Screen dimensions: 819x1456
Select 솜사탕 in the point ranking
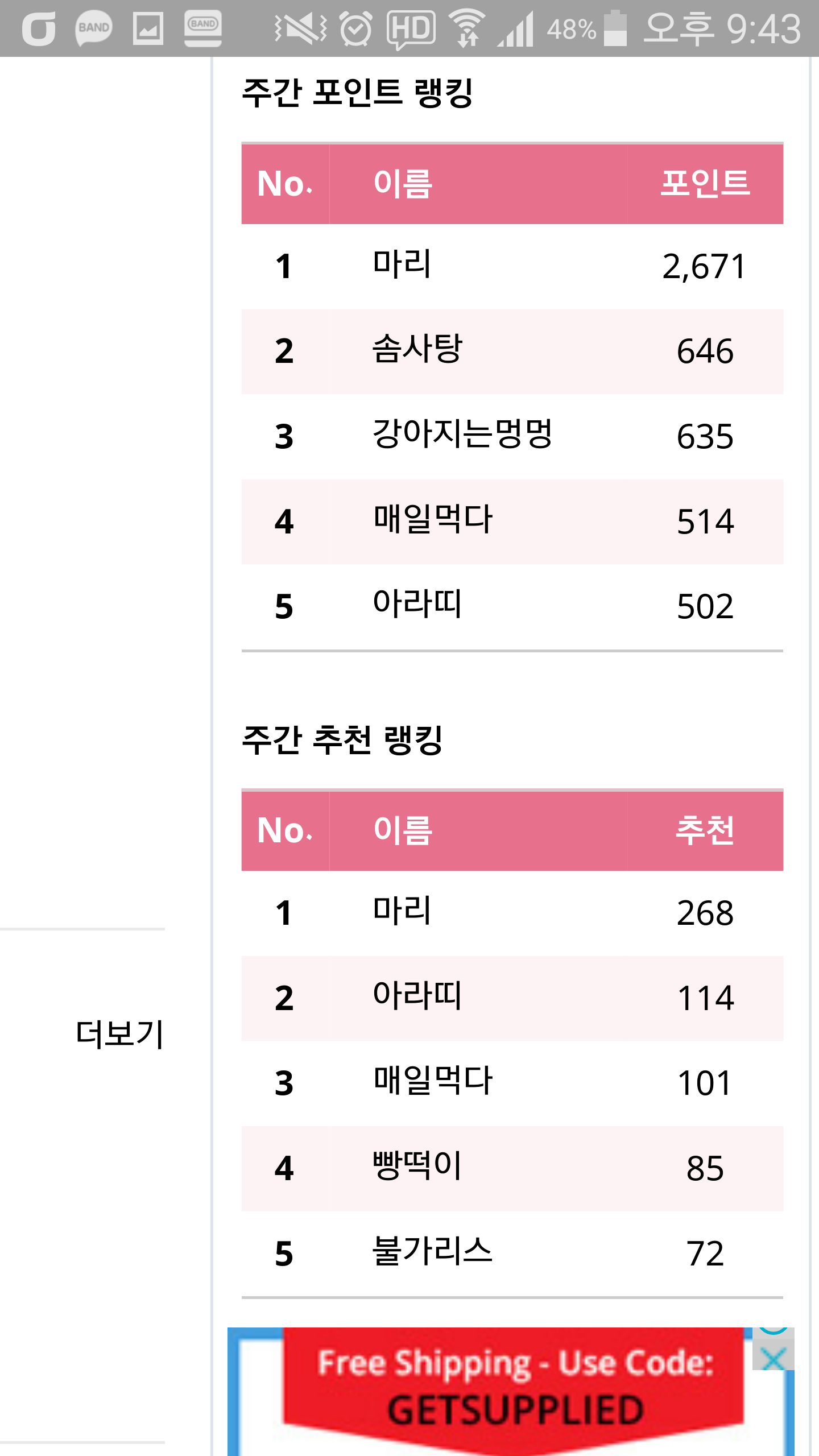click(417, 350)
